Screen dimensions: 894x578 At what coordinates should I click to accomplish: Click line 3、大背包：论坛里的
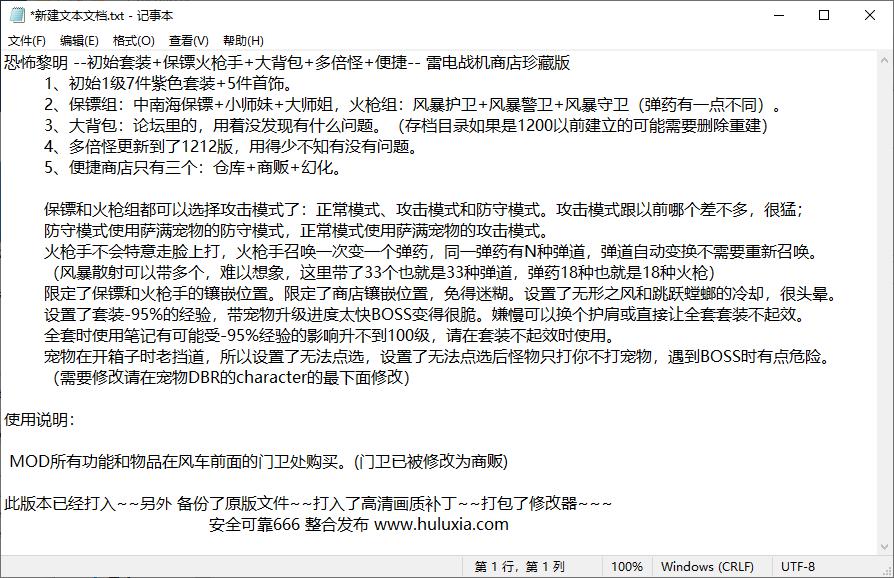tap(406, 125)
